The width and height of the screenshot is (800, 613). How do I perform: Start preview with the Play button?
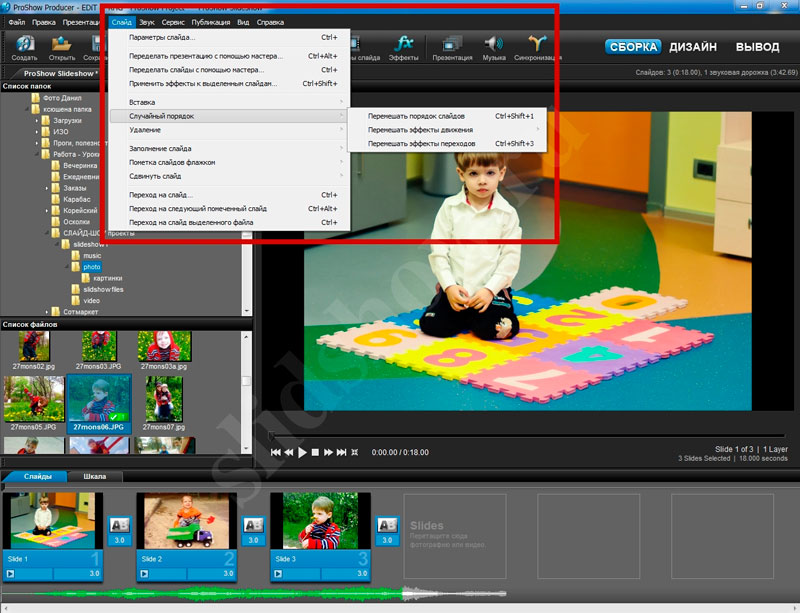pyautogui.click(x=302, y=452)
